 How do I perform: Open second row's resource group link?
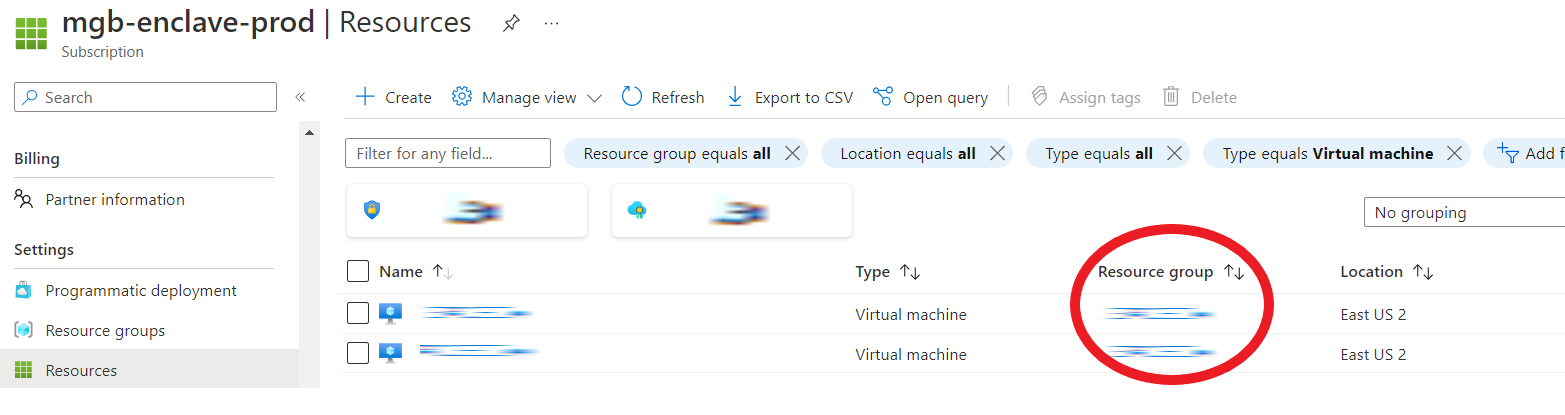(x=1158, y=352)
